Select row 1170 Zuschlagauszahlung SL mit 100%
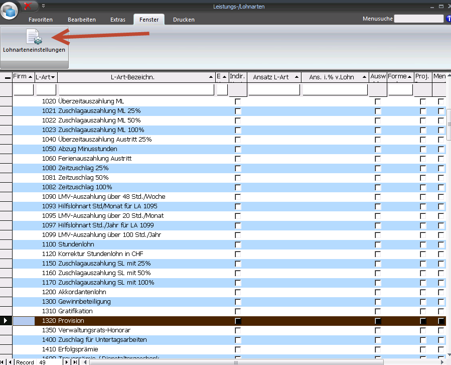451x365 pixels. 229,283
